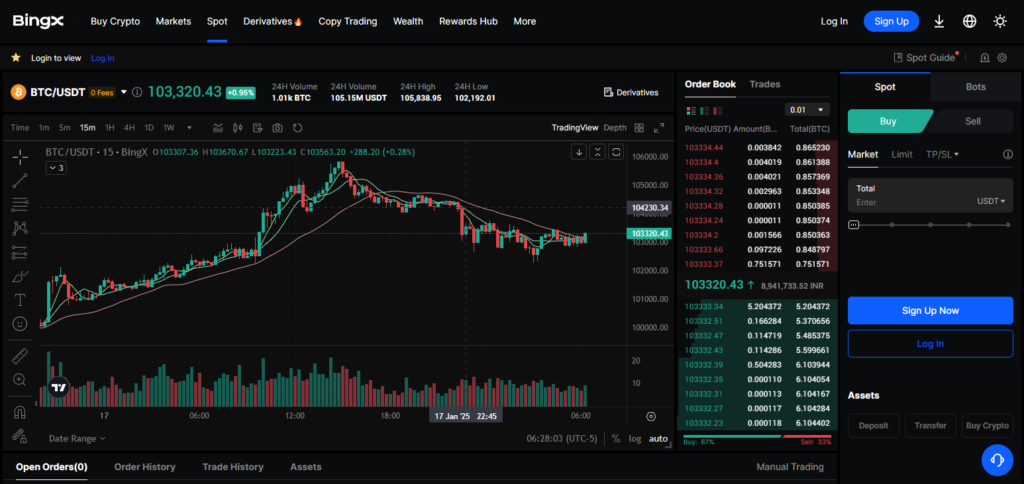Select the trend line drawing tool

(20, 180)
